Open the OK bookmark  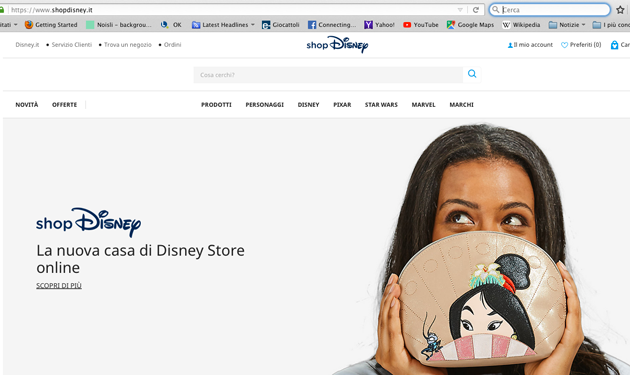[x=171, y=25]
